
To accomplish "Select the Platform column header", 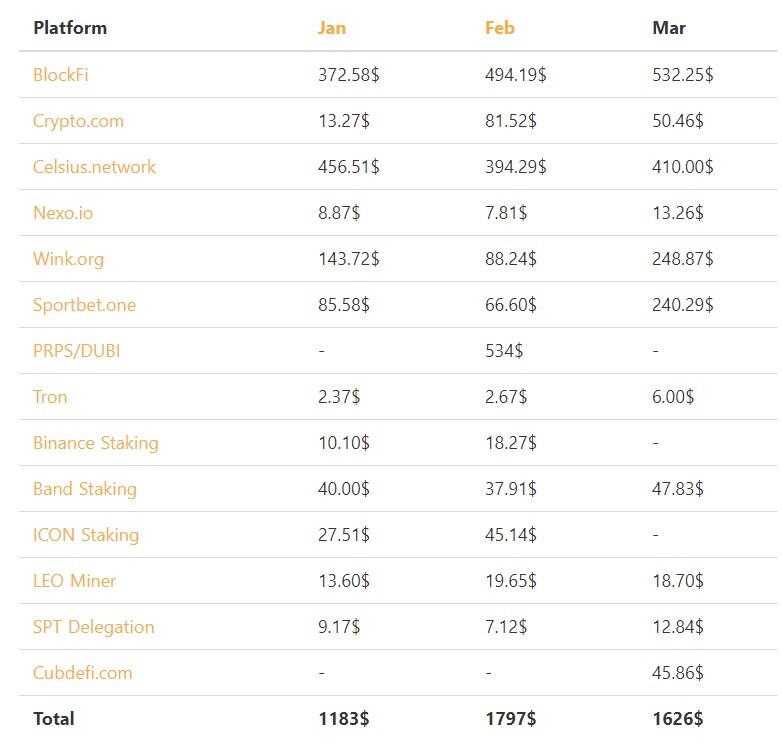I will (x=70, y=28).
